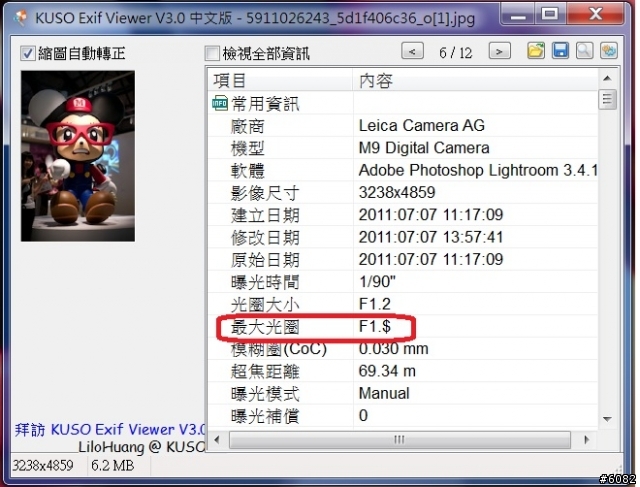Viewport: 640px width, 487px height.
Task: Click the horizontal scrollbar thumb
Action: point(400,440)
